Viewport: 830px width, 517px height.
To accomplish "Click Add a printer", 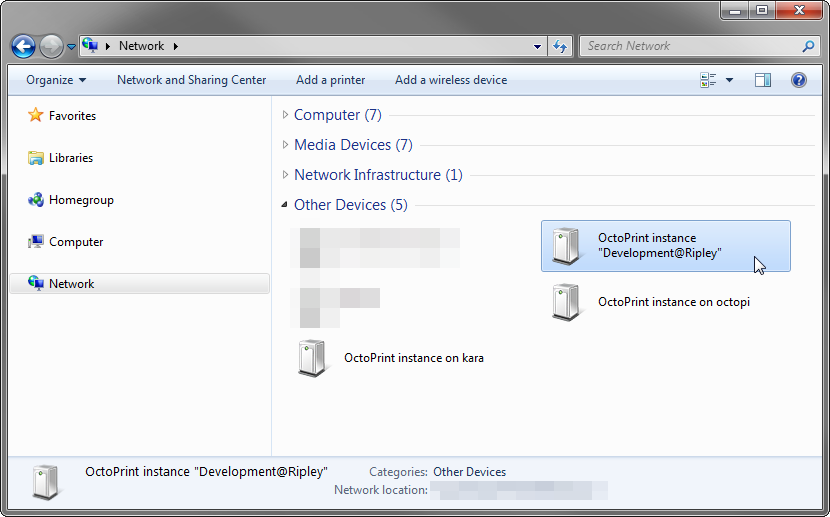I will click(330, 80).
